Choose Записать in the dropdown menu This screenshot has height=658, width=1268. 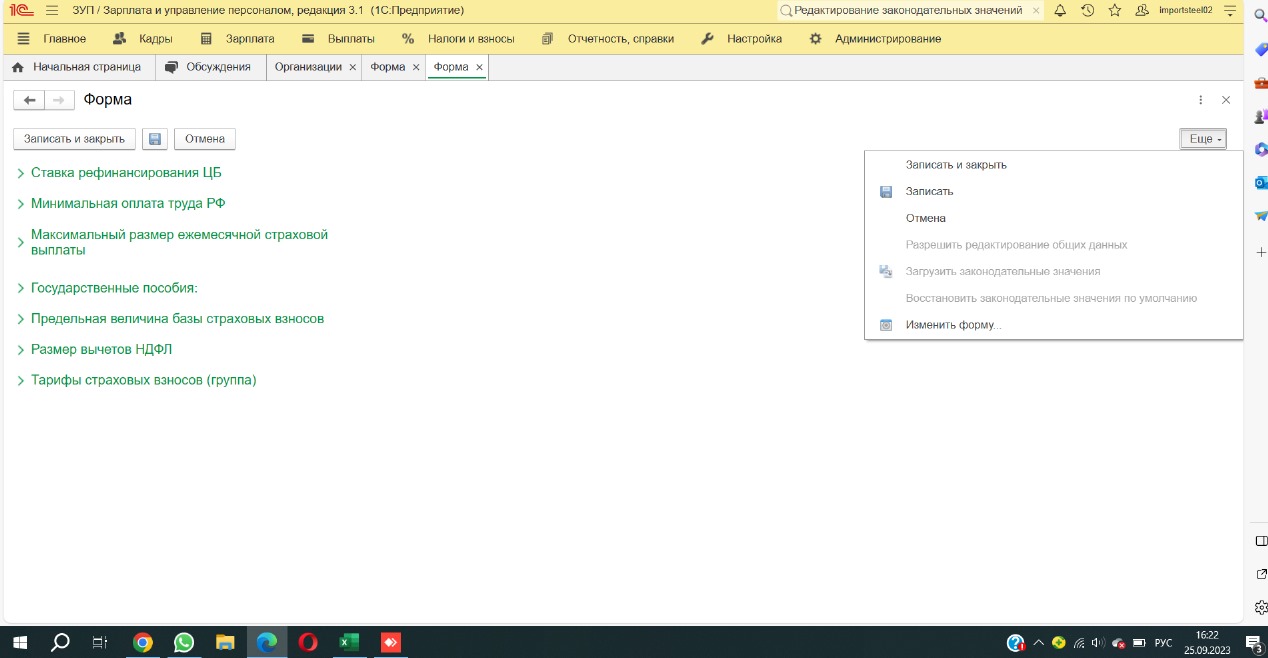[929, 191]
